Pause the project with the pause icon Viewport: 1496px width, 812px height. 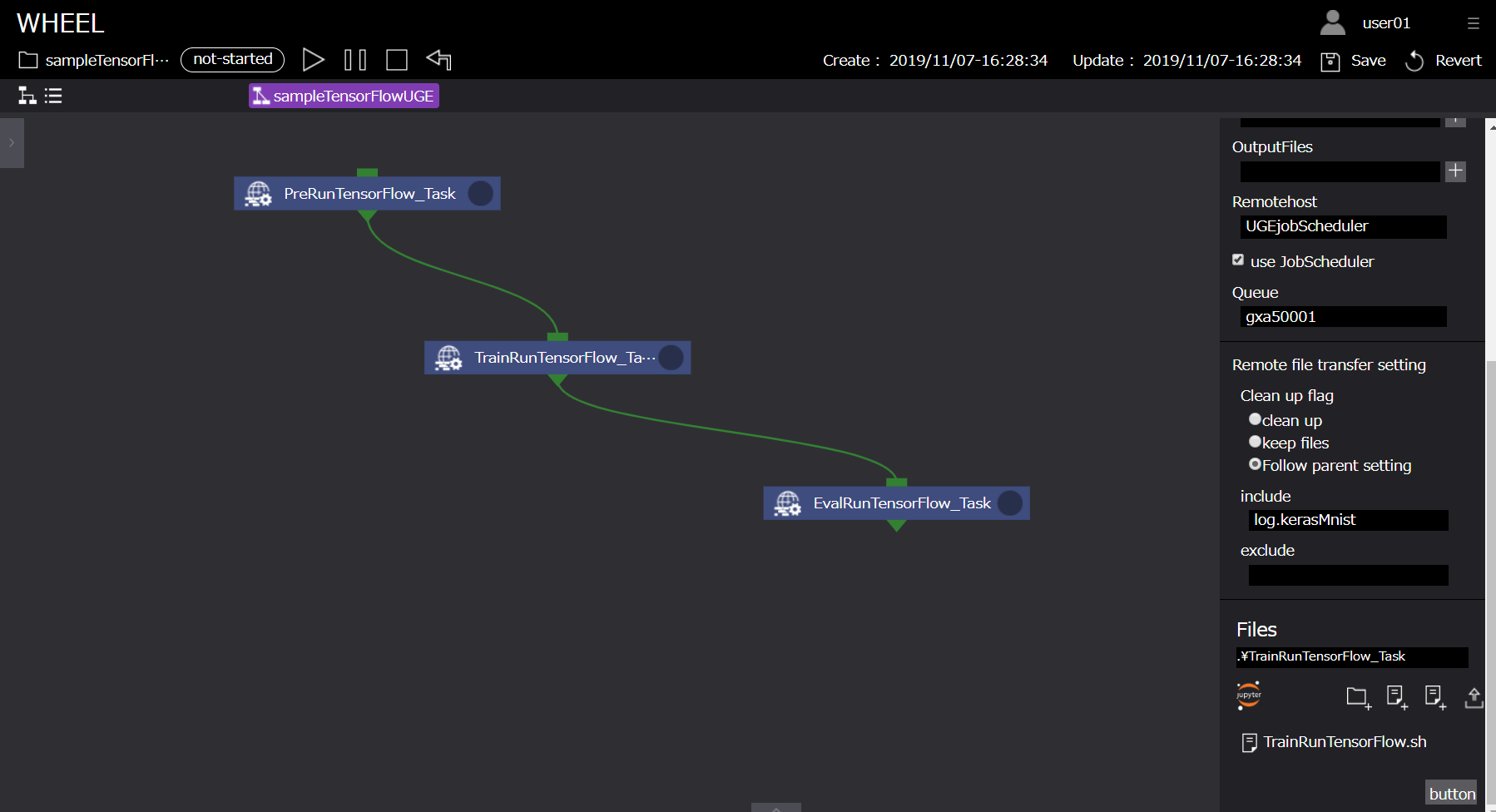tap(355, 60)
